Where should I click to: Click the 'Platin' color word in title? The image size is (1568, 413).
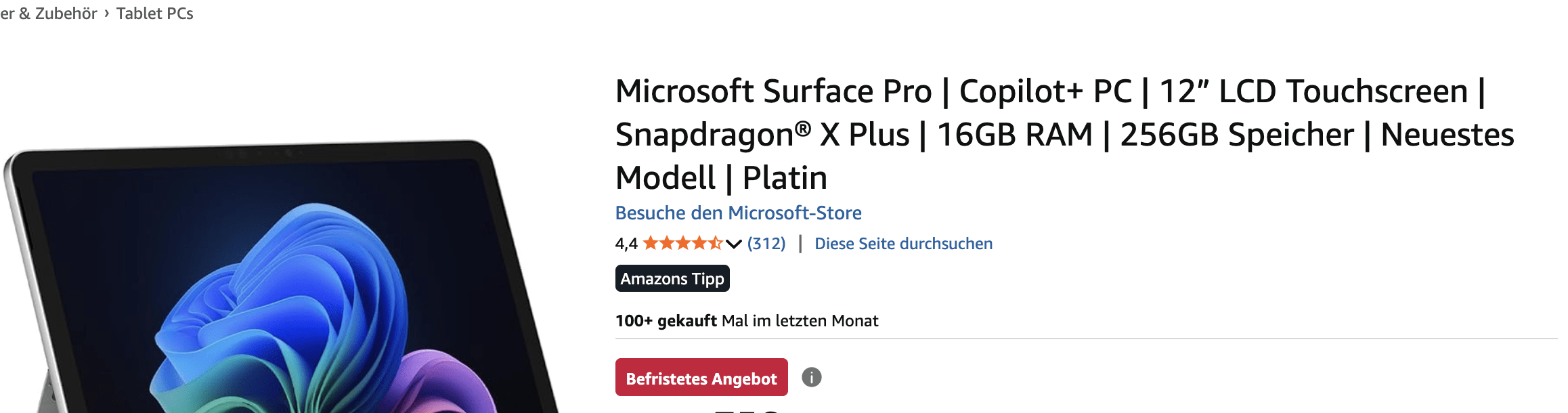coord(785,178)
